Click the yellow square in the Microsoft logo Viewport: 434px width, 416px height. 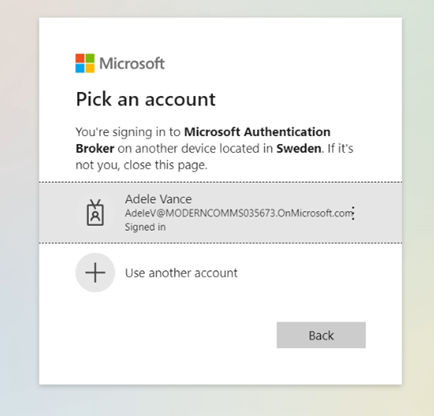pos(90,68)
